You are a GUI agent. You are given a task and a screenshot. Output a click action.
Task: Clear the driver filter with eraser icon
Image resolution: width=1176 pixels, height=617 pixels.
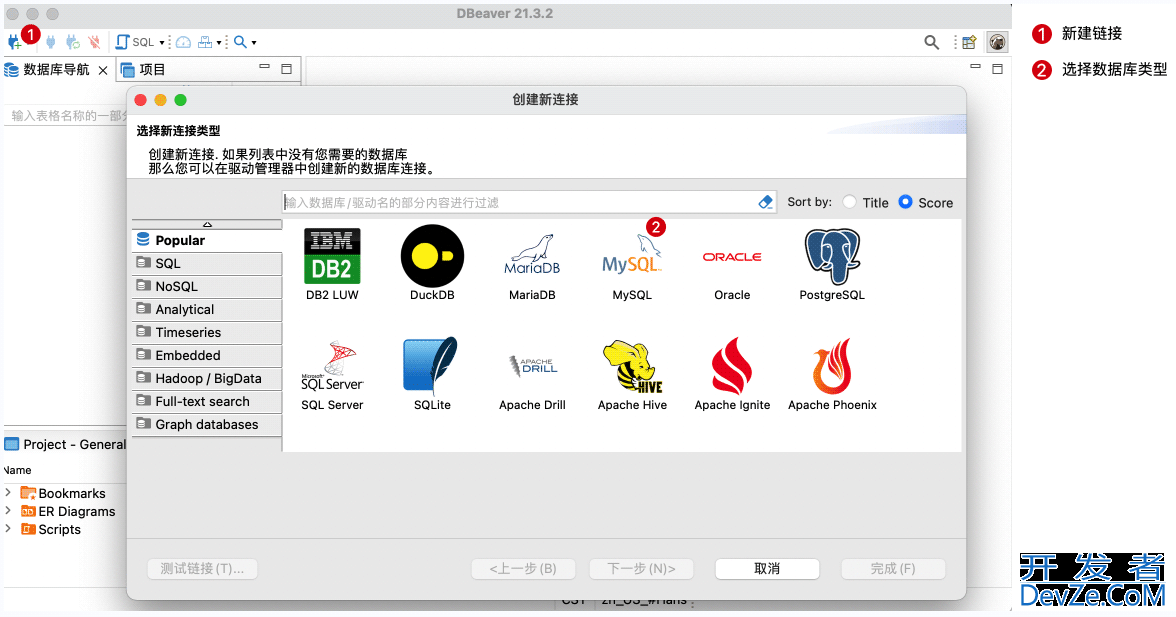(765, 202)
